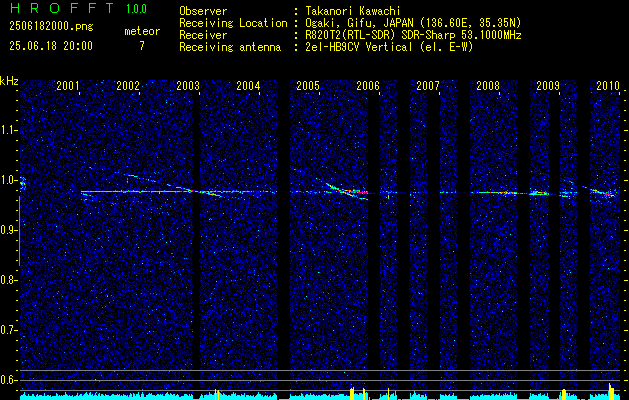This screenshot has height=400, width=629.
Task: Select the version number 1.0.0
Action: 136,8
